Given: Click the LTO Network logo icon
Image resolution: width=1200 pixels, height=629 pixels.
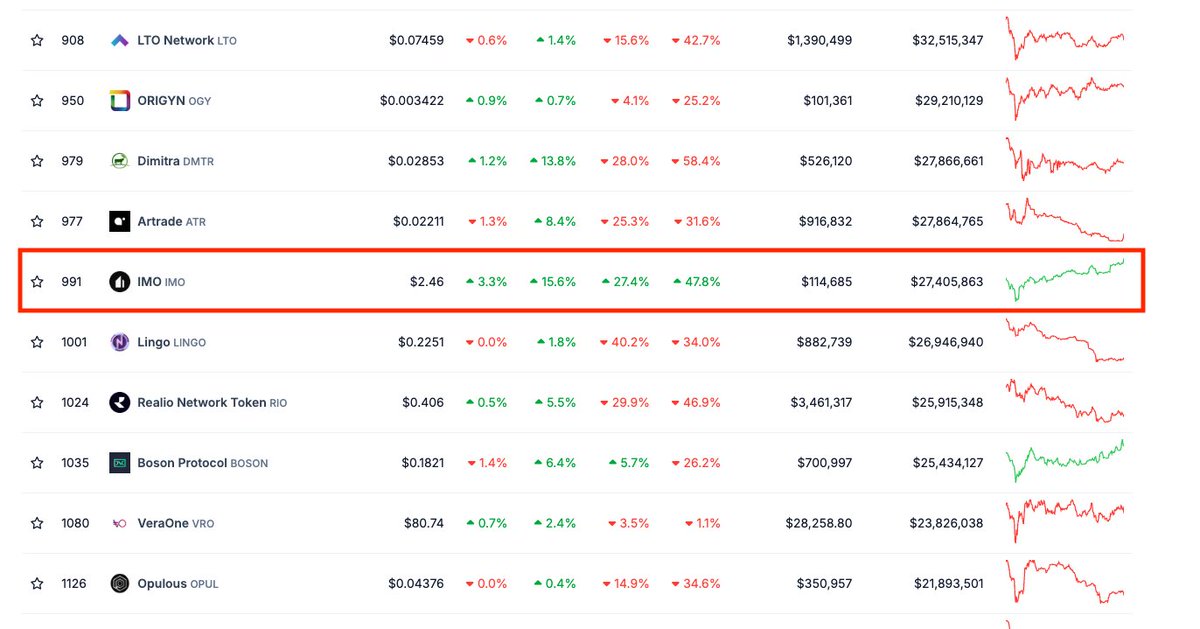Looking at the screenshot, I should tap(120, 41).
